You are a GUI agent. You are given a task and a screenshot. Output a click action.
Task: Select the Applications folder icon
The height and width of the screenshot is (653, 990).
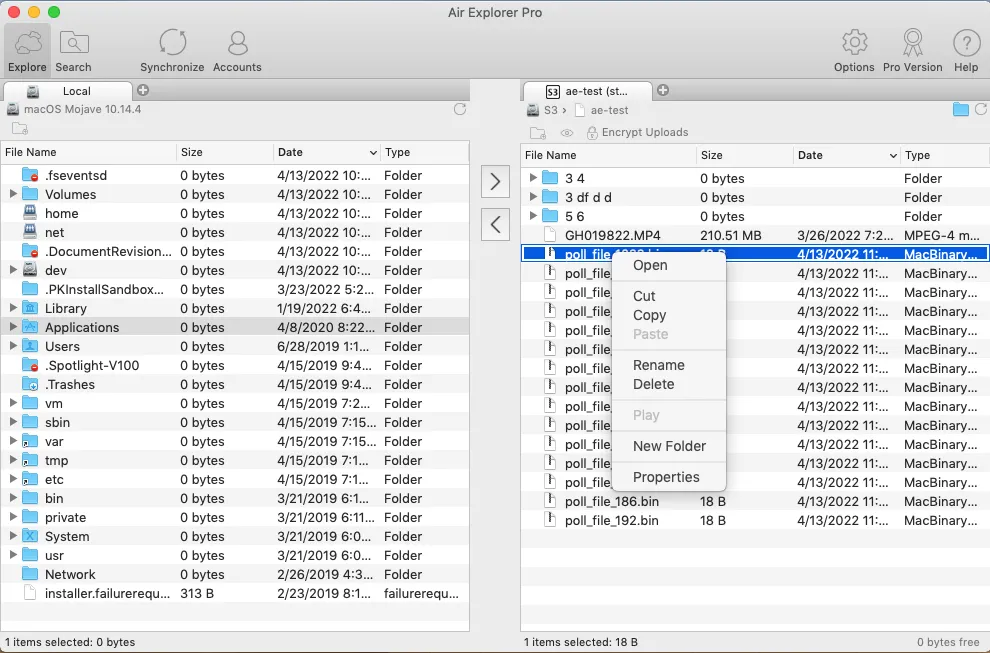coord(30,327)
